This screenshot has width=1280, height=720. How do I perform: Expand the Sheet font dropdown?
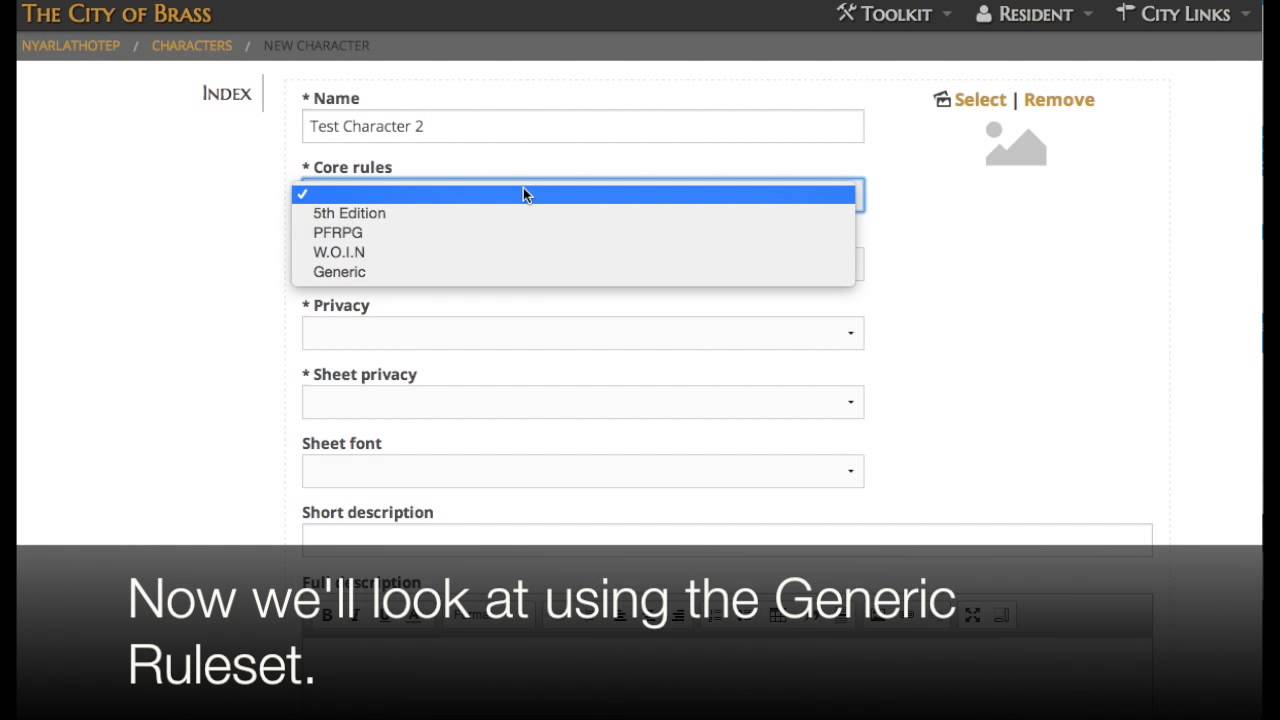(x=583, y=471)
